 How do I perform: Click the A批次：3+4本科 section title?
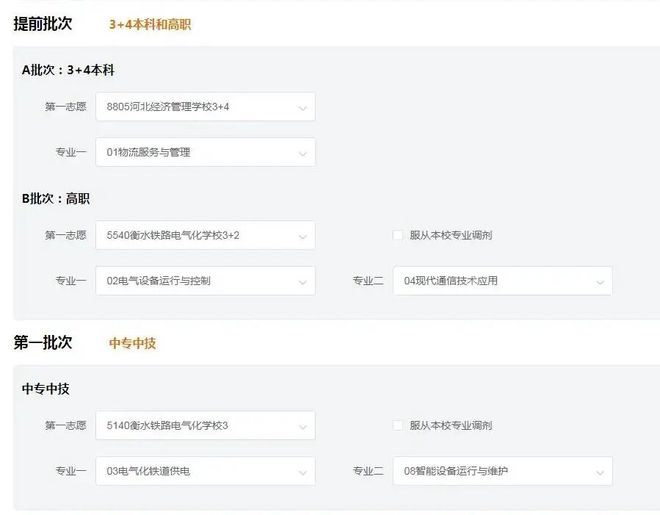coord(68,70)
